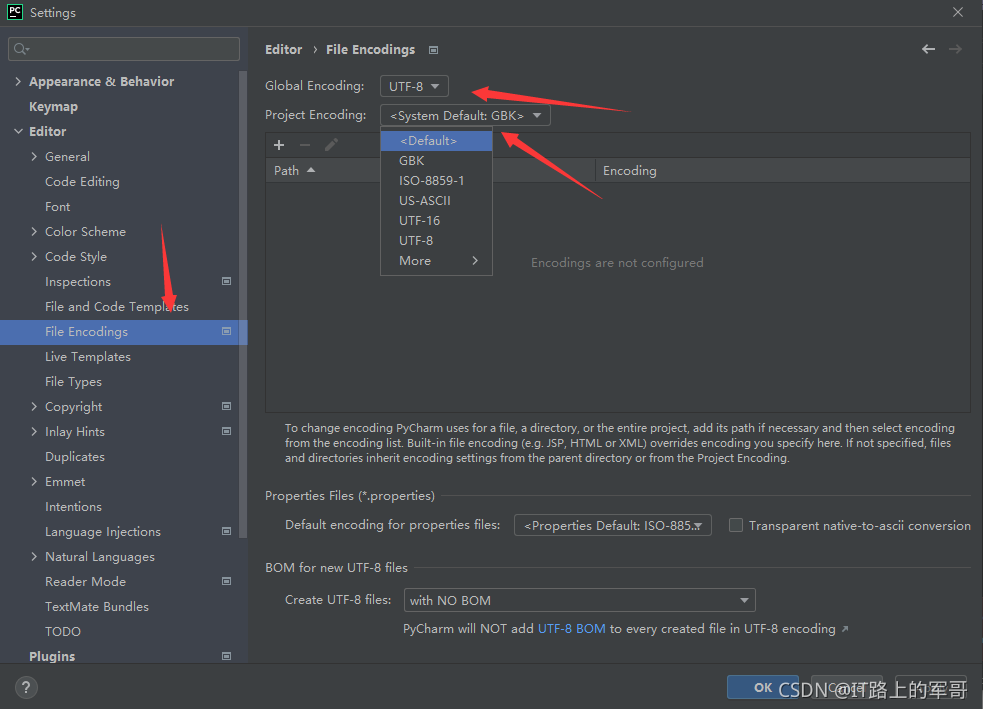Open TODO settings
The image size is (983, 709).
click(x=63, y=631)
